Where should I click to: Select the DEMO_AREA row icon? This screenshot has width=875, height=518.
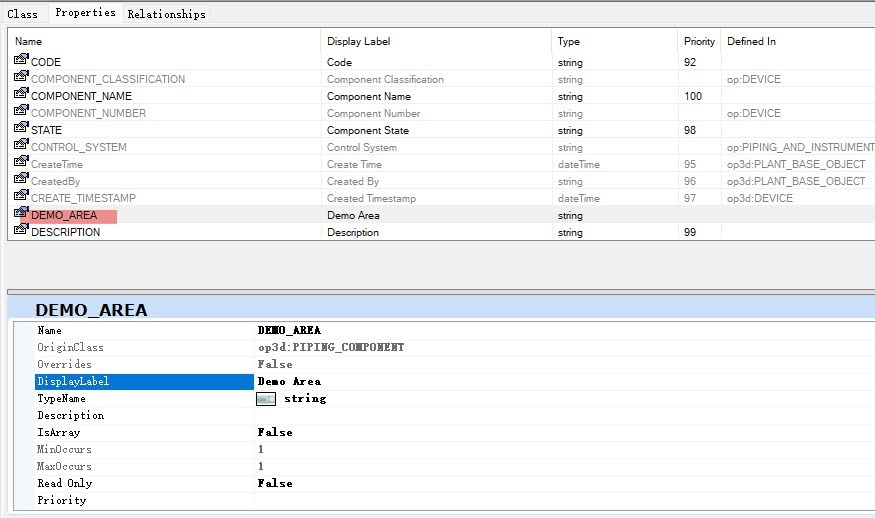[x=21, y=214]
